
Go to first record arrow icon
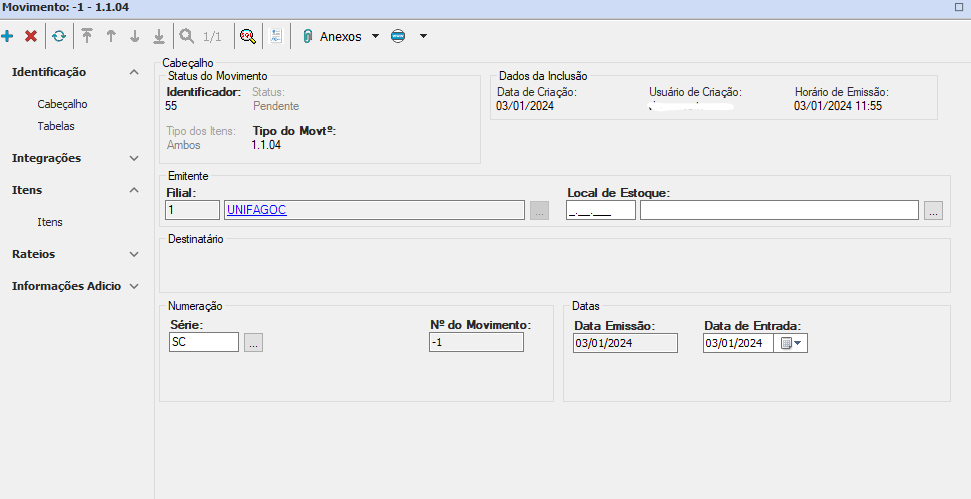pyautogui.click(x=87, y=36)
